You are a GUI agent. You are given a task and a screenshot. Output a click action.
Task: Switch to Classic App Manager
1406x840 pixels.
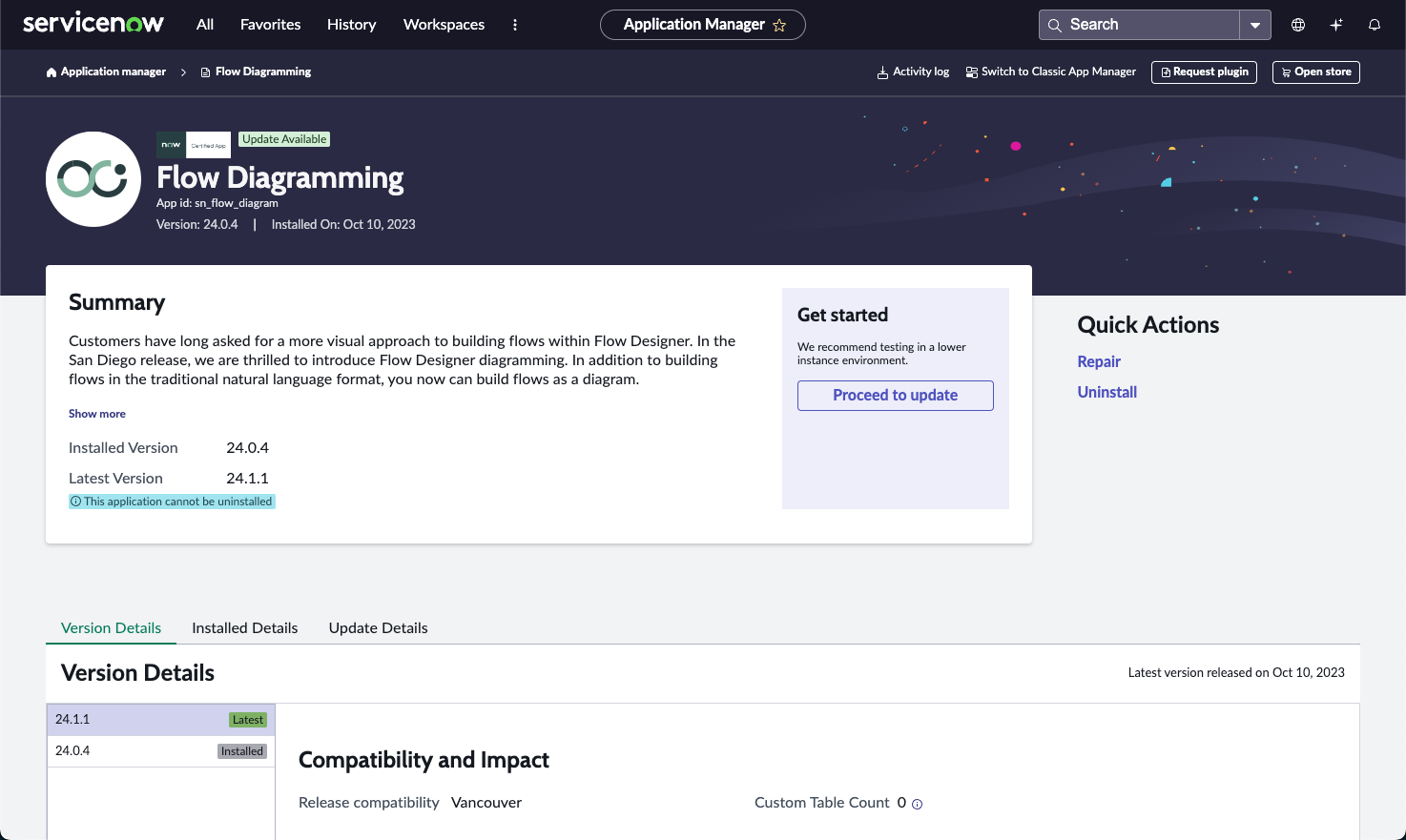1059,72
